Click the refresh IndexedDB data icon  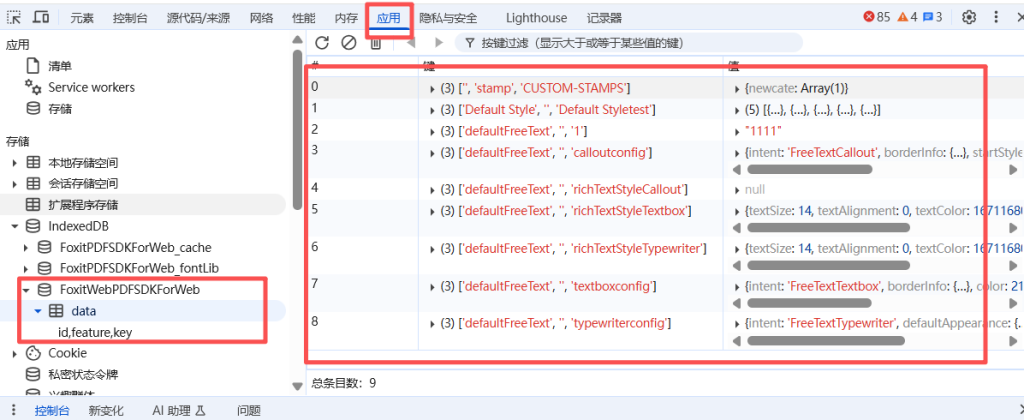pyautogui.click(x=322, y=43)
